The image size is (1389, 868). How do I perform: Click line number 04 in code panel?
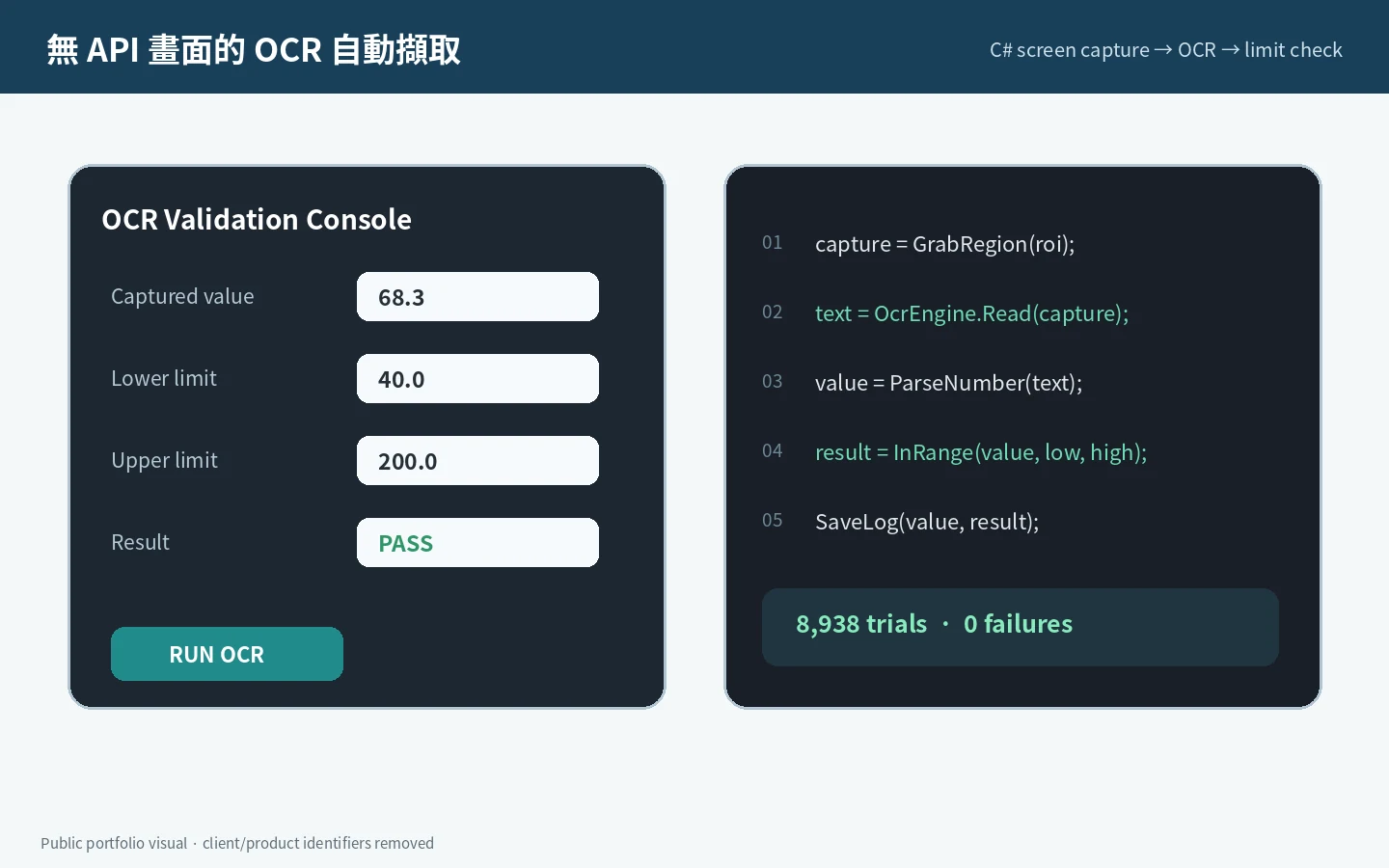773,451
